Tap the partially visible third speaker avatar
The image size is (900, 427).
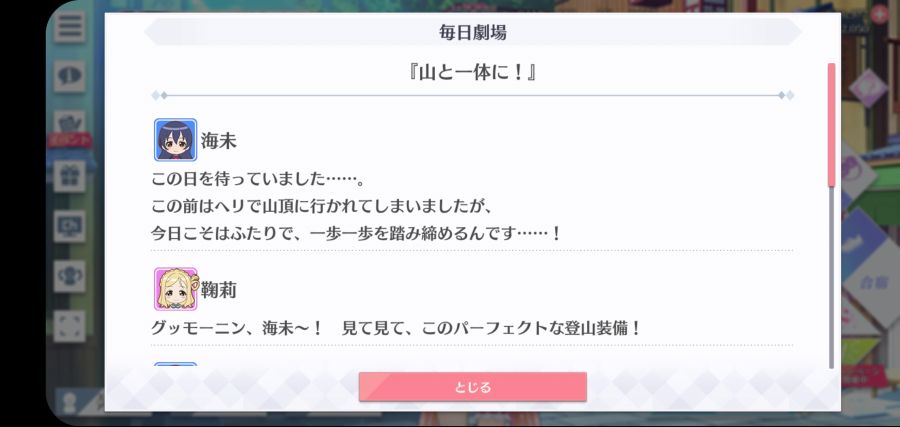[176, 364]
